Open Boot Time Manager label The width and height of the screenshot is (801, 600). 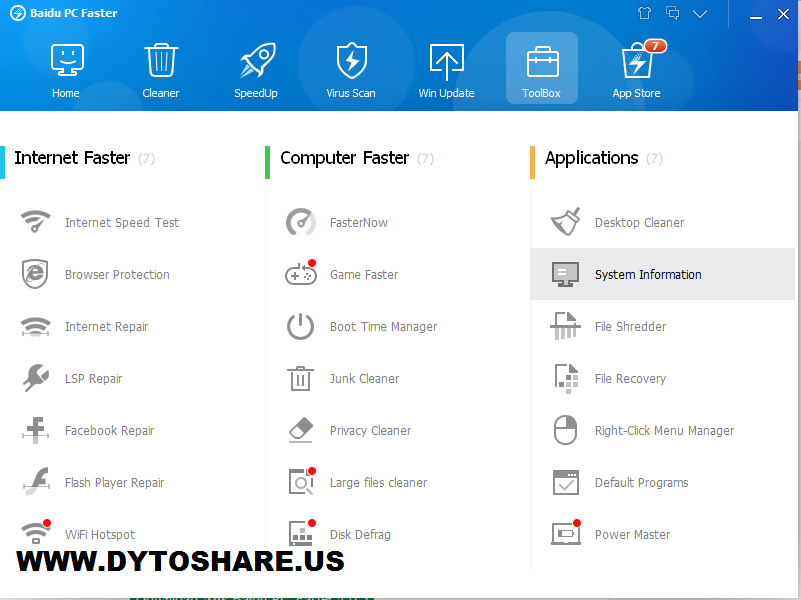(383, 327)
